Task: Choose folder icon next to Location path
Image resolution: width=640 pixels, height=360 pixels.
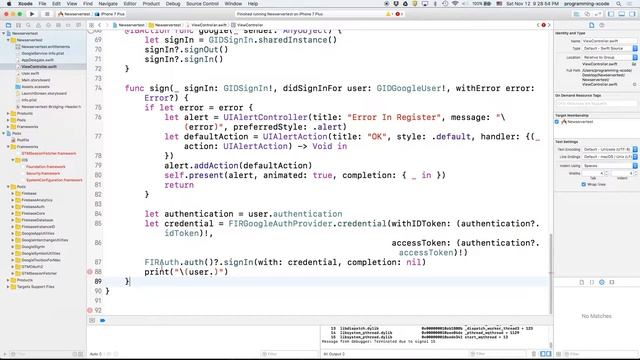Action: click(634, 64)
